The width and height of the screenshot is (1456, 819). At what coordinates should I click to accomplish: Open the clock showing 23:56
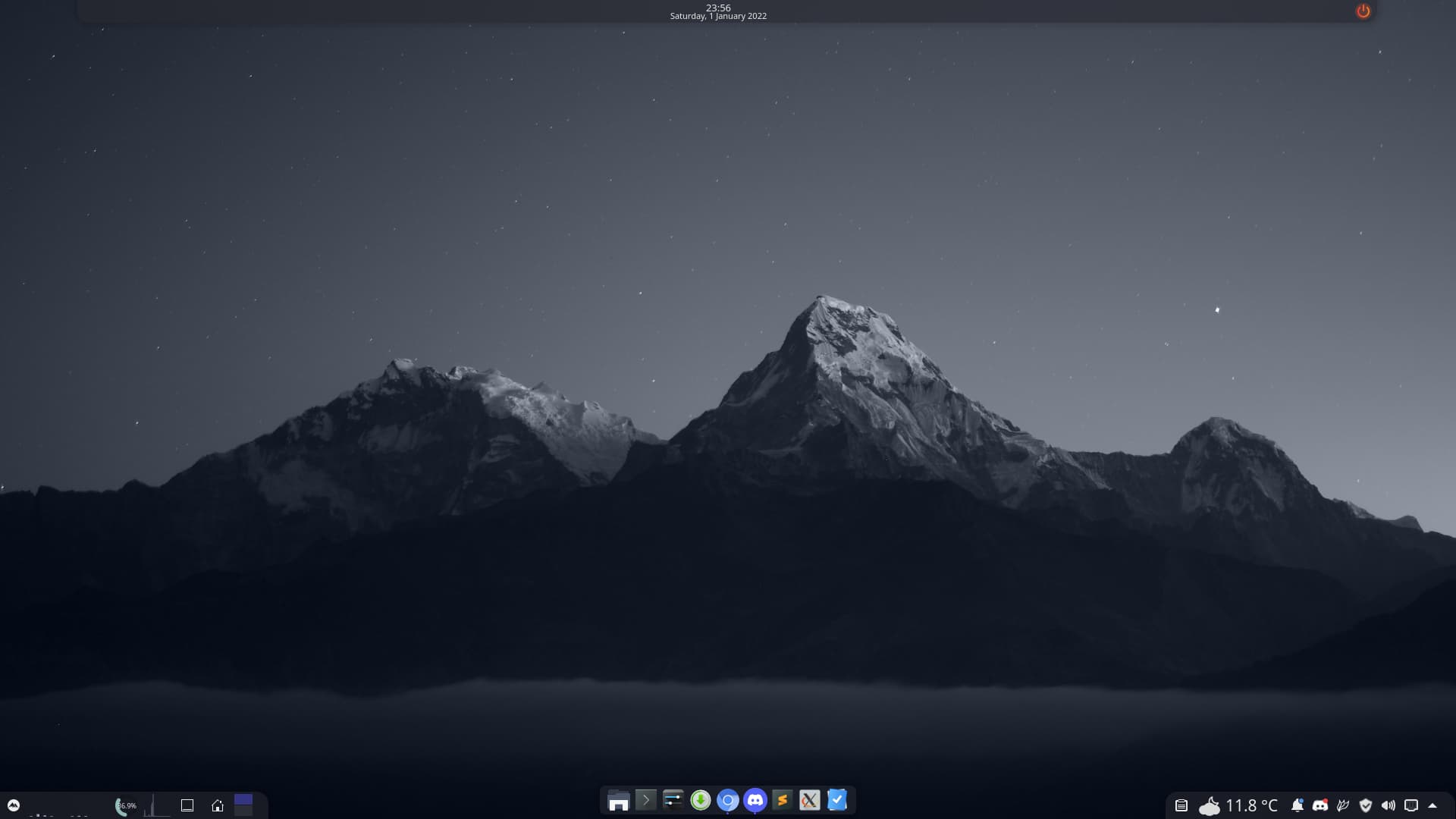(718, 8)
